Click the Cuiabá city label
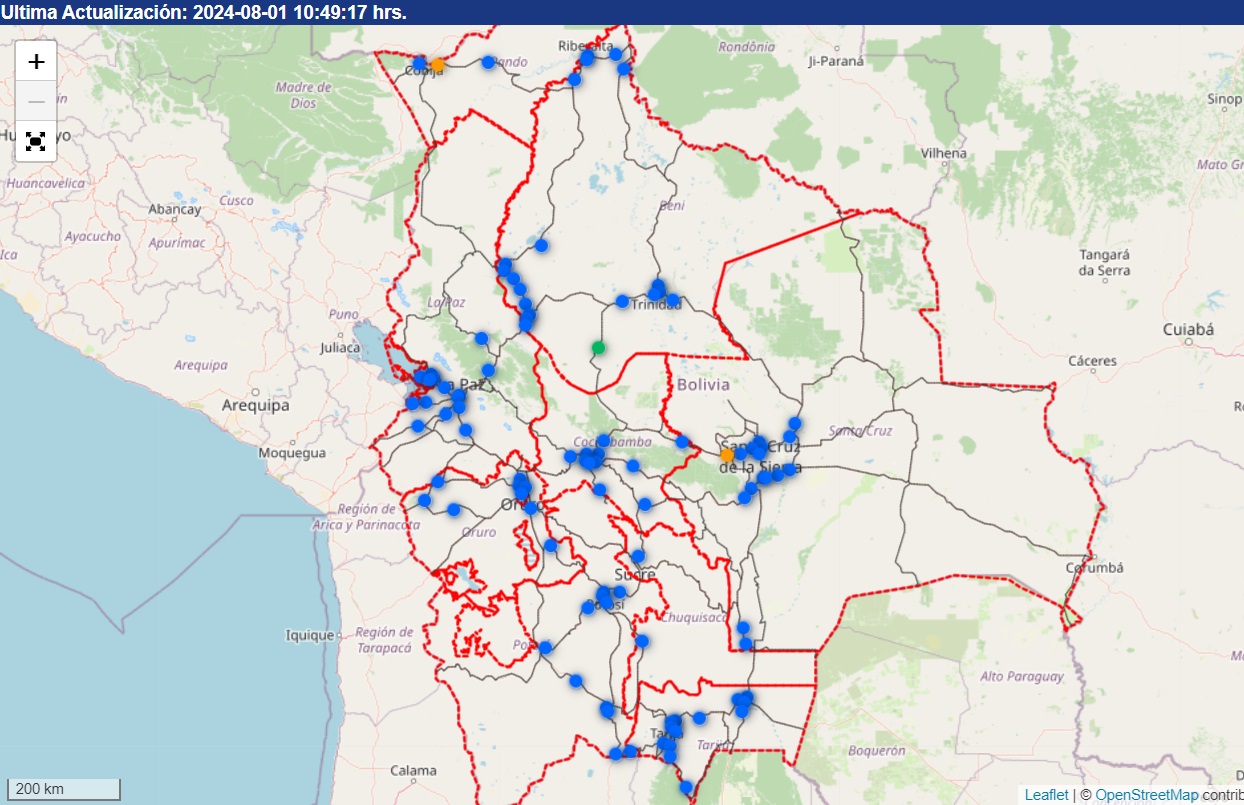The height and width of the screenshot is (805, 1244). coord(1188,329)
